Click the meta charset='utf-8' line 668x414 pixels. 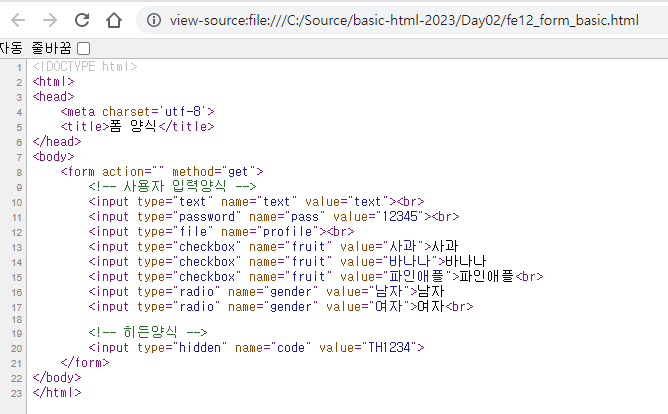pyautogui.click(x=137, y=112)
